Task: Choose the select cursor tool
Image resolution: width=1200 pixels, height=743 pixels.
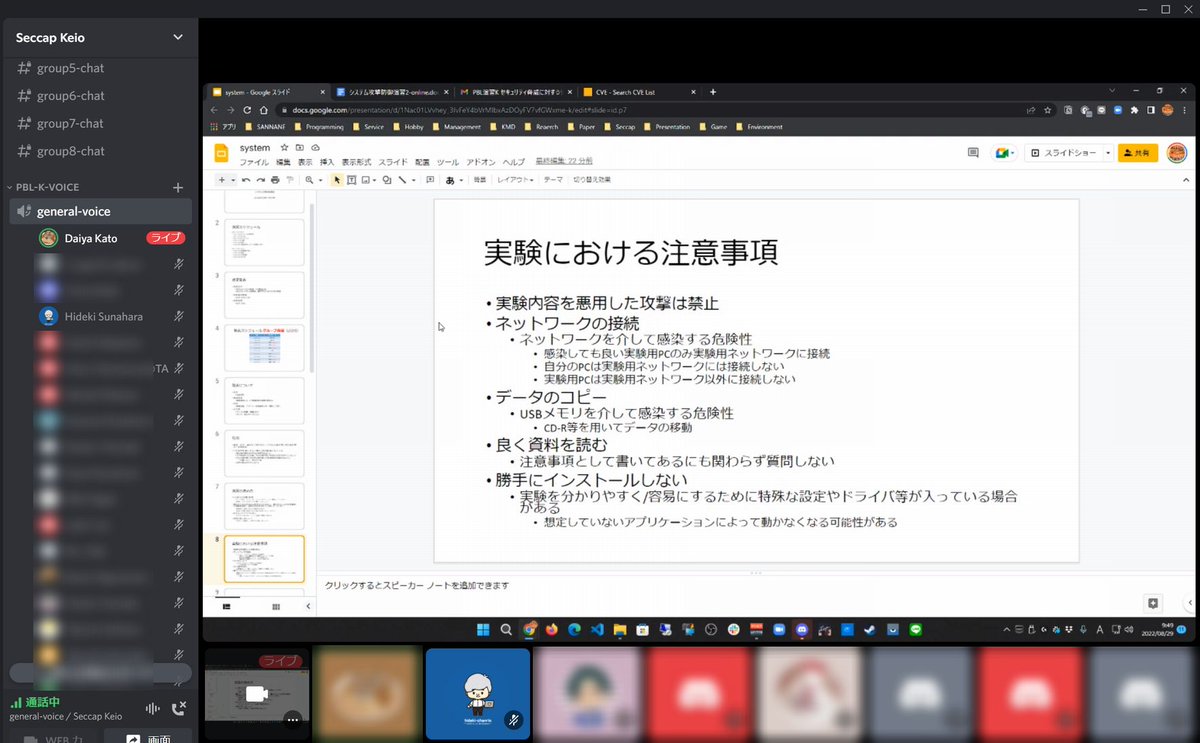Action: tap(337, 180)
